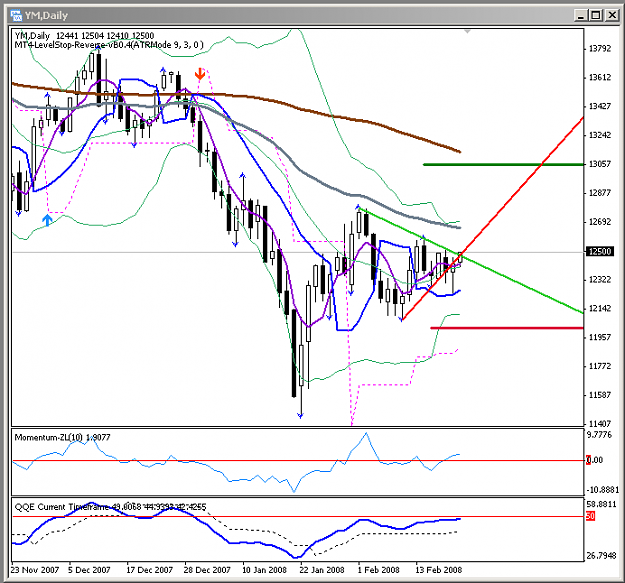Minimize the YM,Daily chart window
This screenshot has width=625, height=583.
tap(581, 16)
